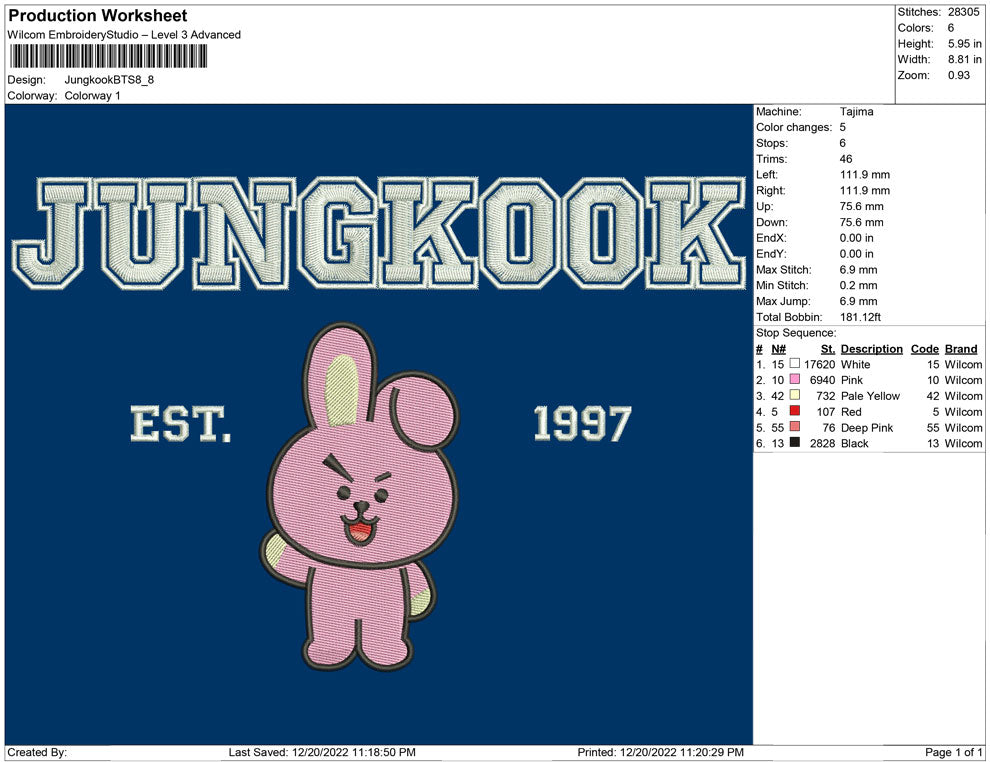Click the barcode under the worksheet title
The height and width of the screenshot is (762, 990).
tap(108, 56)
